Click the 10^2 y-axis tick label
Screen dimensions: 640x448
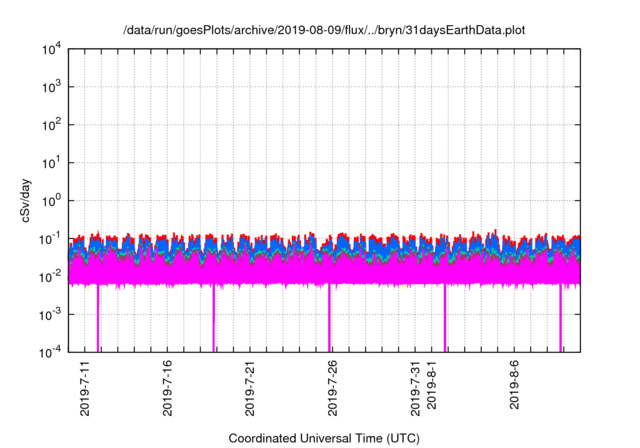click(x=52, y=124)
